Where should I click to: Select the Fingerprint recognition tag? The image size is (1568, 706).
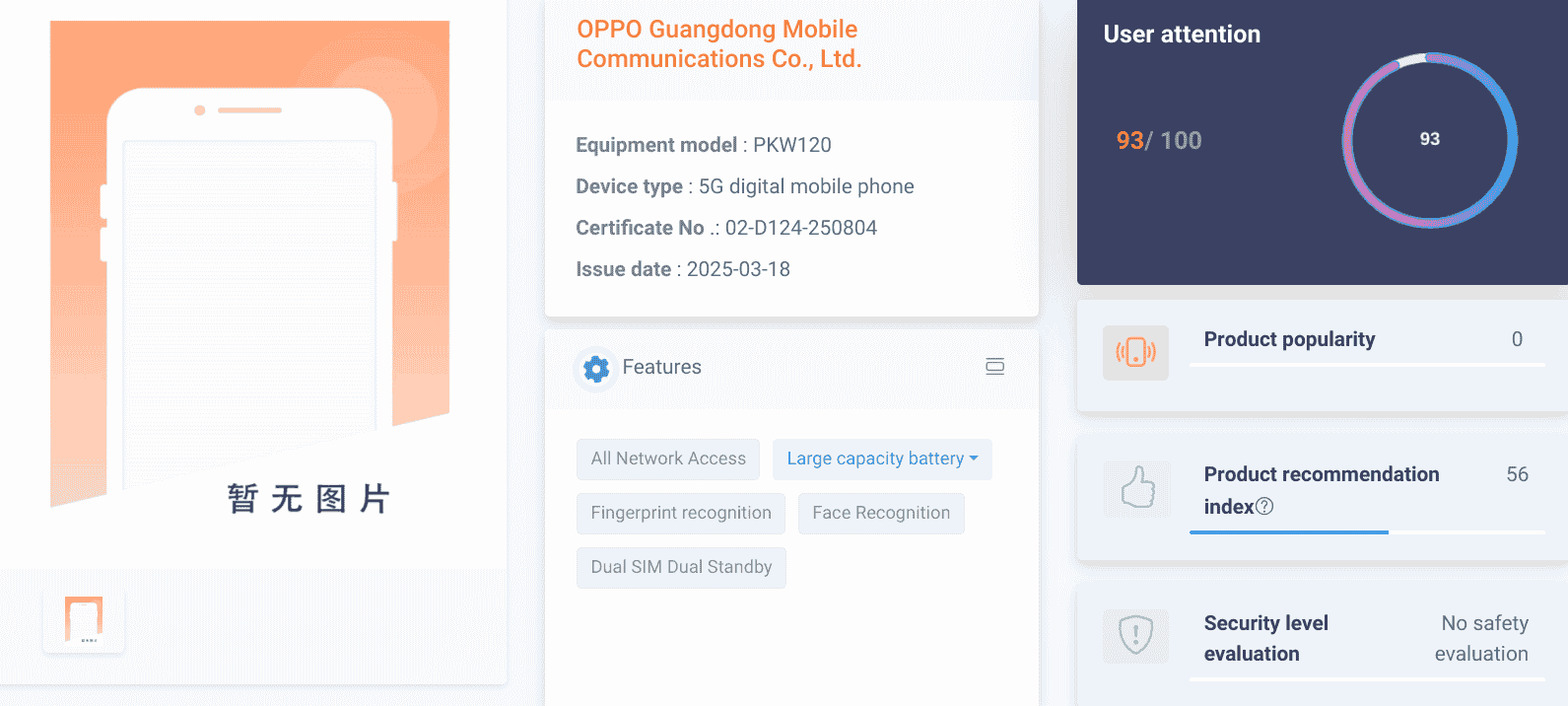click(681, 513)
